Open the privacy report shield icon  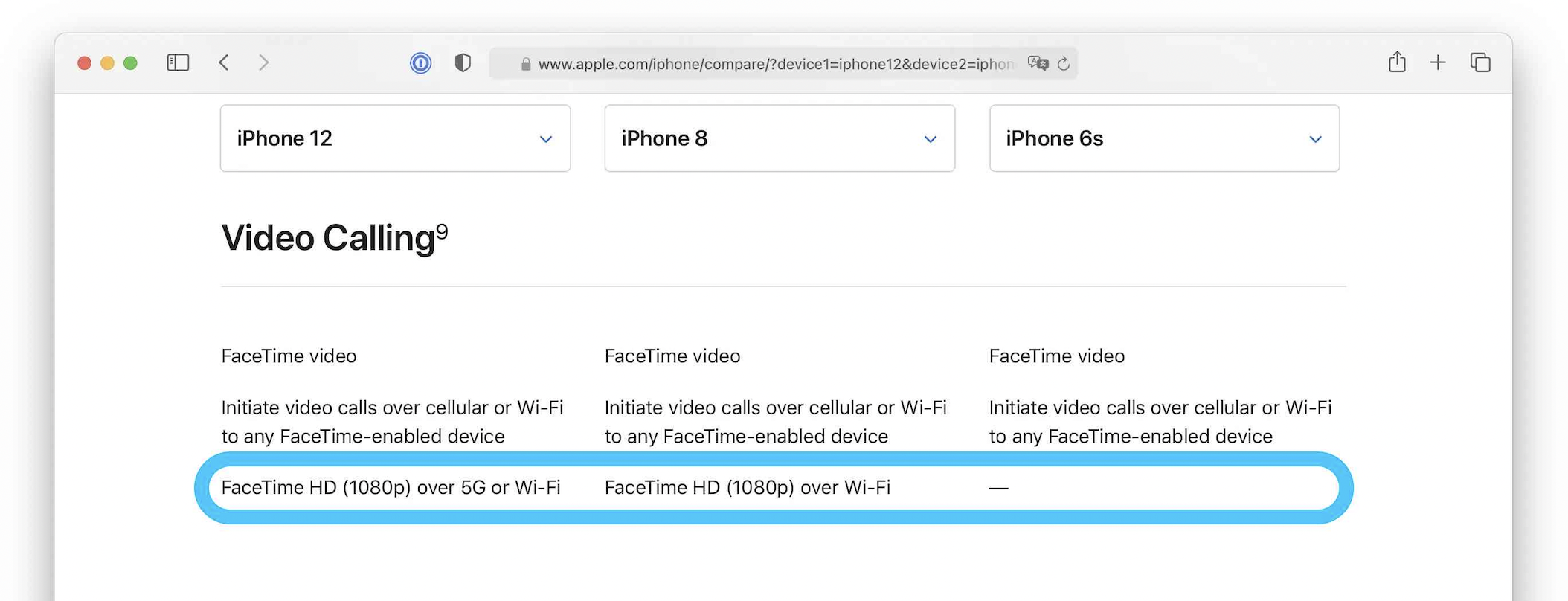(x=463, y=63)
